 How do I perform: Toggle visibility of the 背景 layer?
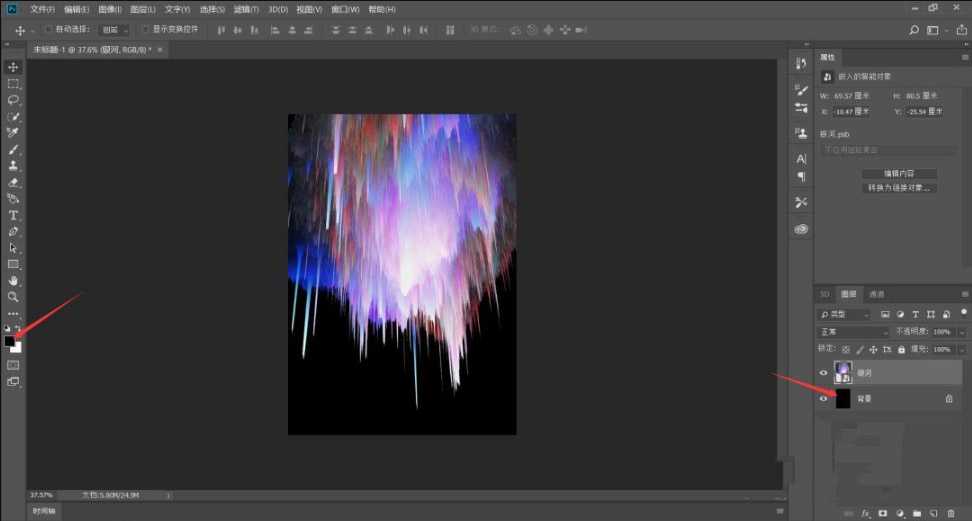(x=824, y=398)
